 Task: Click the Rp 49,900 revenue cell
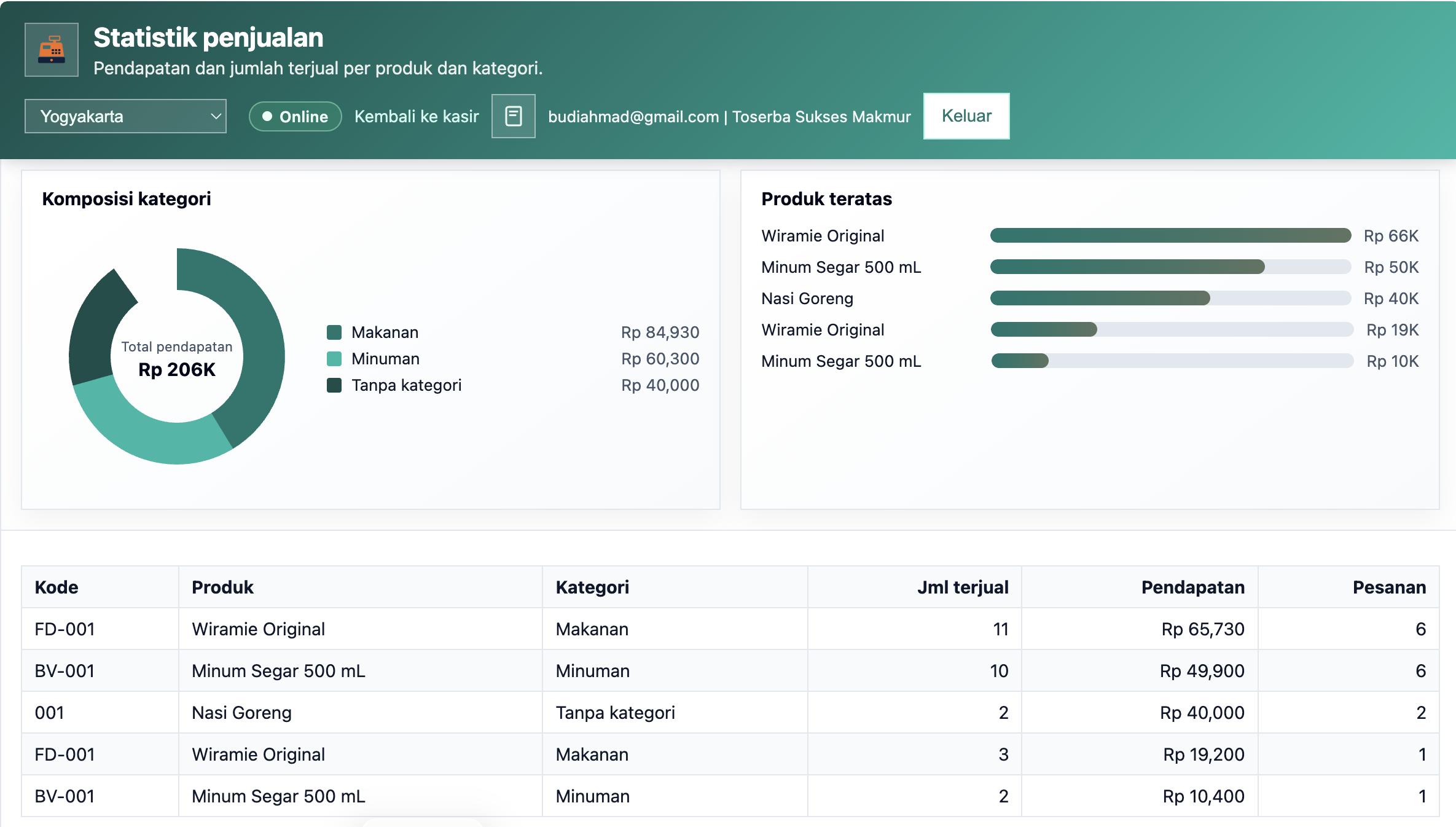pyautogui.click(x=1140, y=671)
